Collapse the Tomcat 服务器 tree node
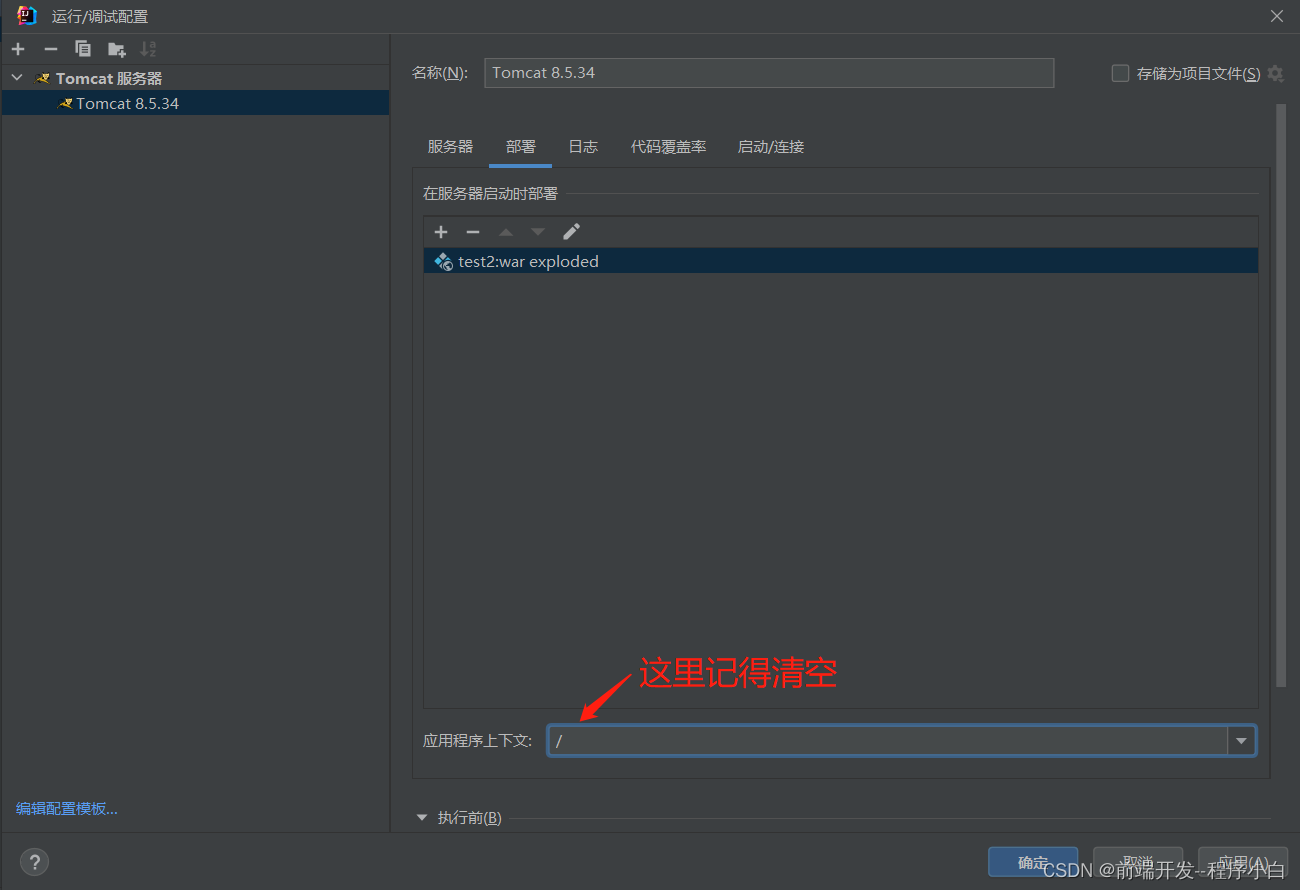Image resolution: width=1300 pixels, height=890 pixels. [17, 78]
